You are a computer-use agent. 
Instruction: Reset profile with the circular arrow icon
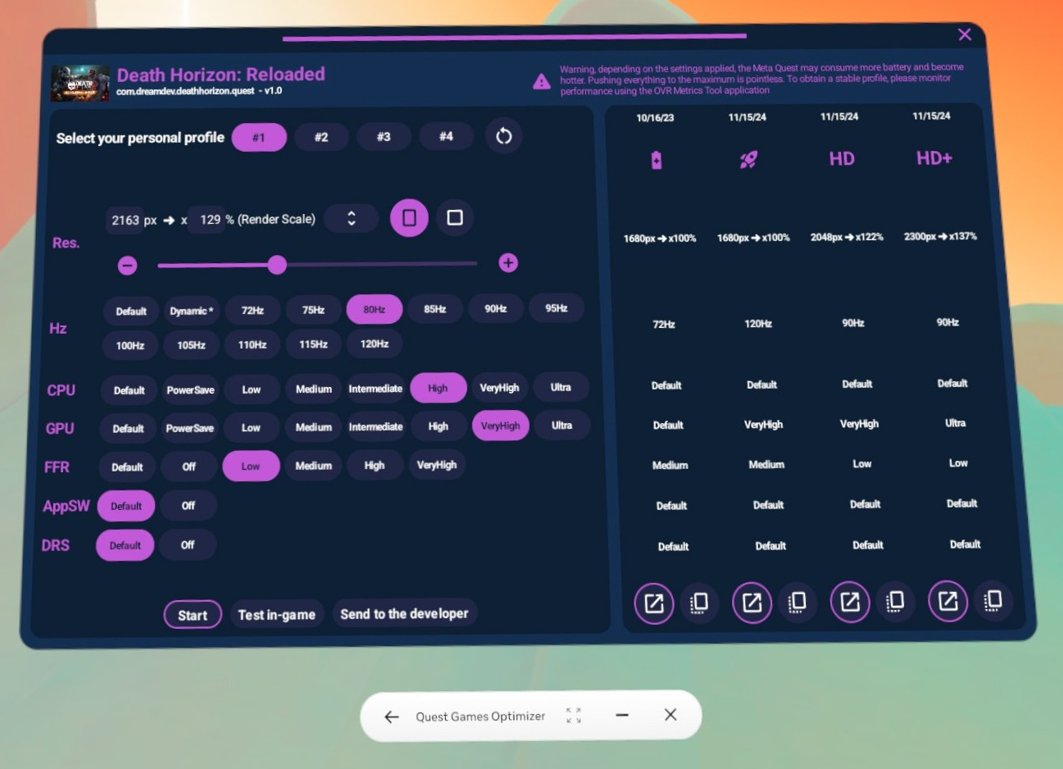coord(503,136)
